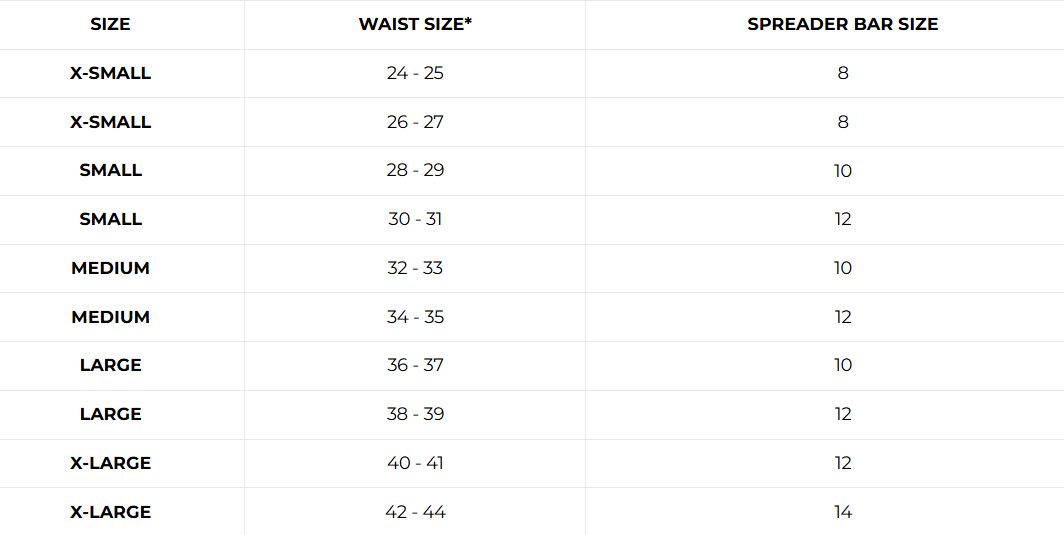
Task: Select the 26 - 27 waist size cell
Action: point(415,122)
